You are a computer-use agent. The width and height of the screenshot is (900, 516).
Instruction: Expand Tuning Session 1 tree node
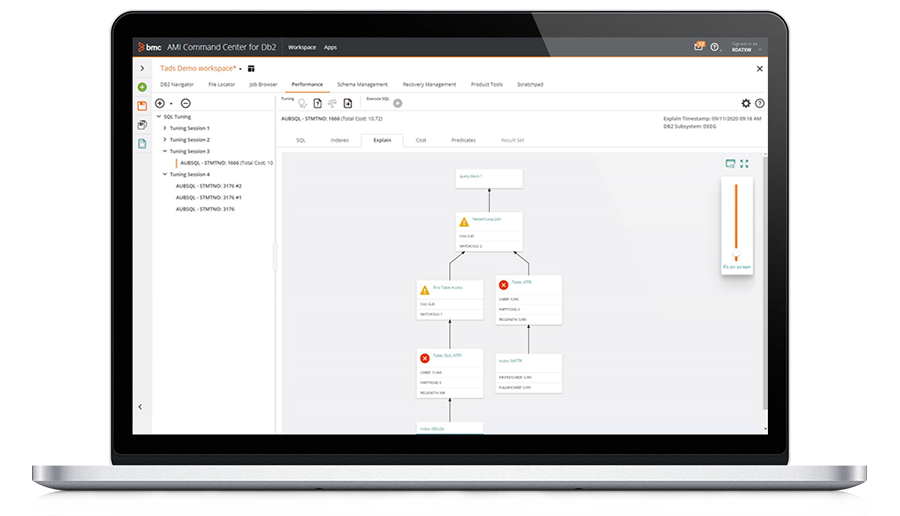coord(165,128)
